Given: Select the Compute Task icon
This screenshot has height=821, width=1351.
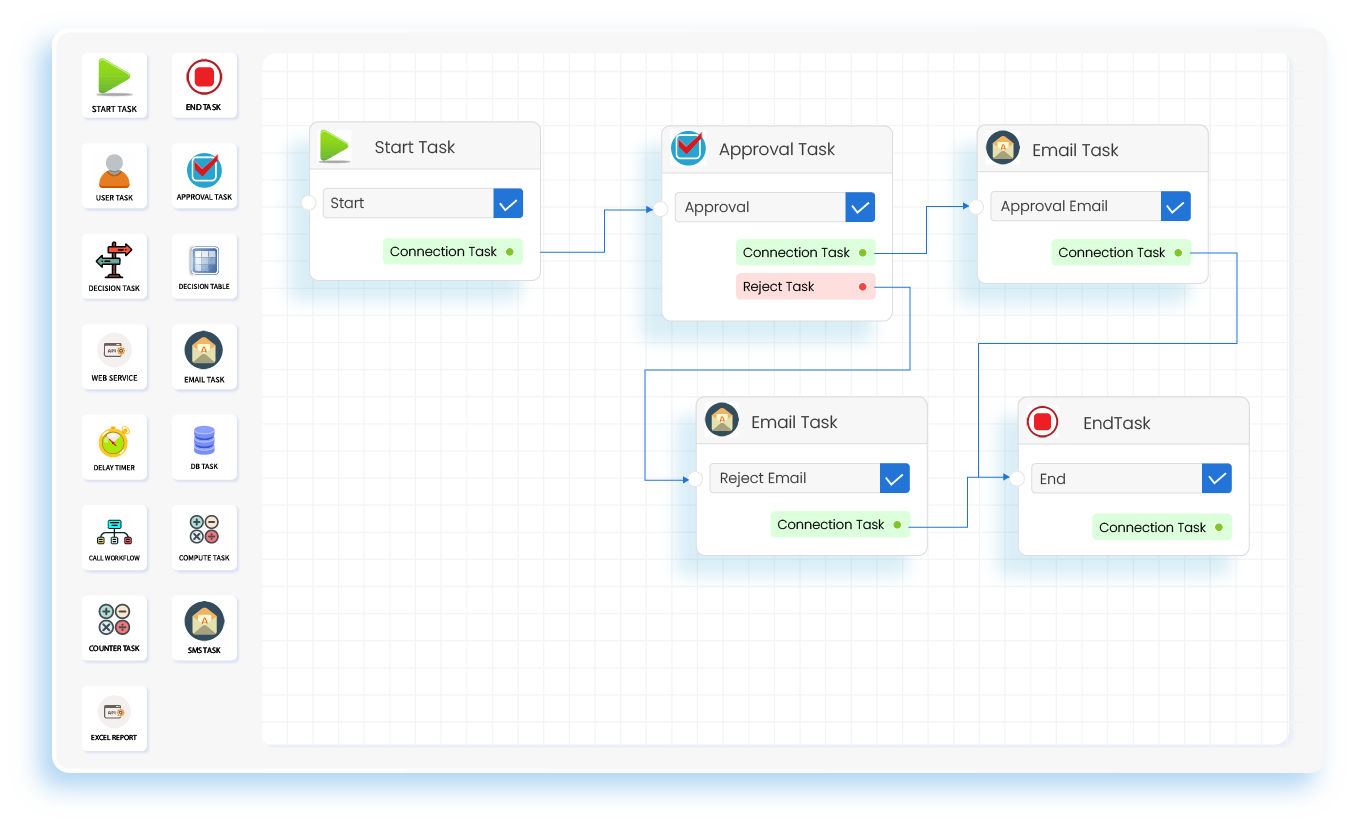Looking at the screenshot, I should pos(204,531).
